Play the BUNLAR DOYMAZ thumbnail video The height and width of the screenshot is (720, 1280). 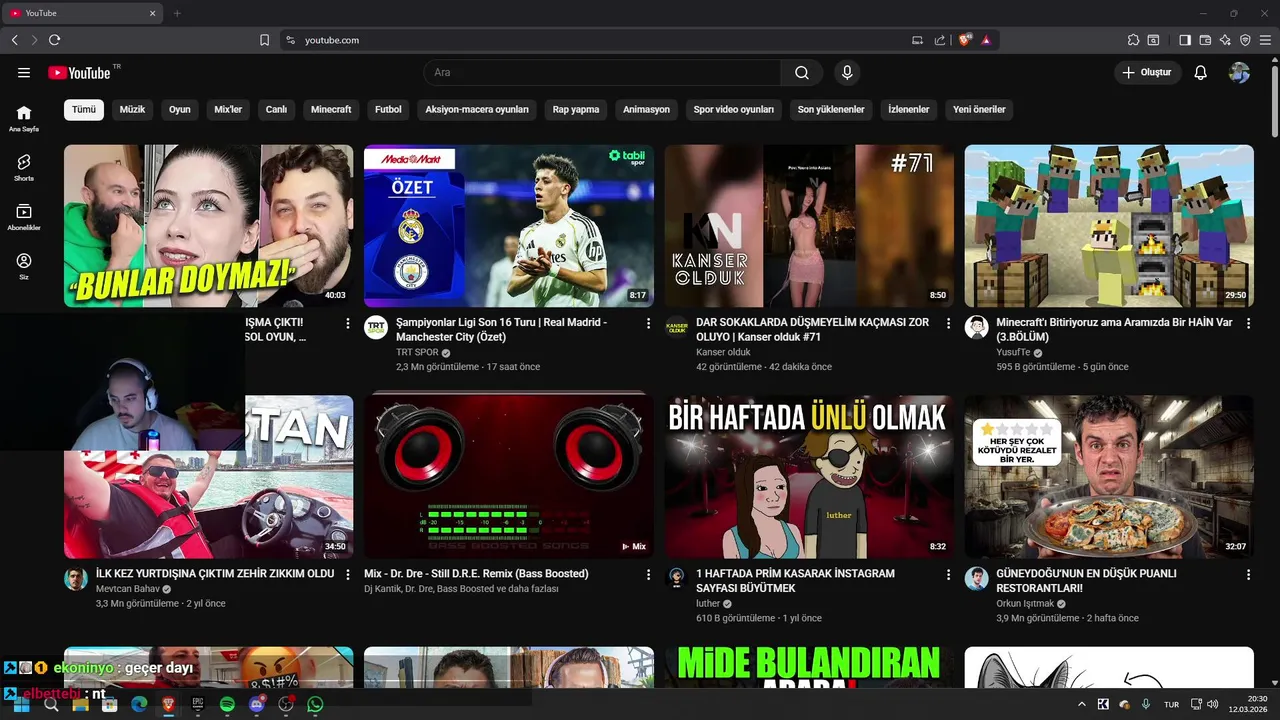208,226
